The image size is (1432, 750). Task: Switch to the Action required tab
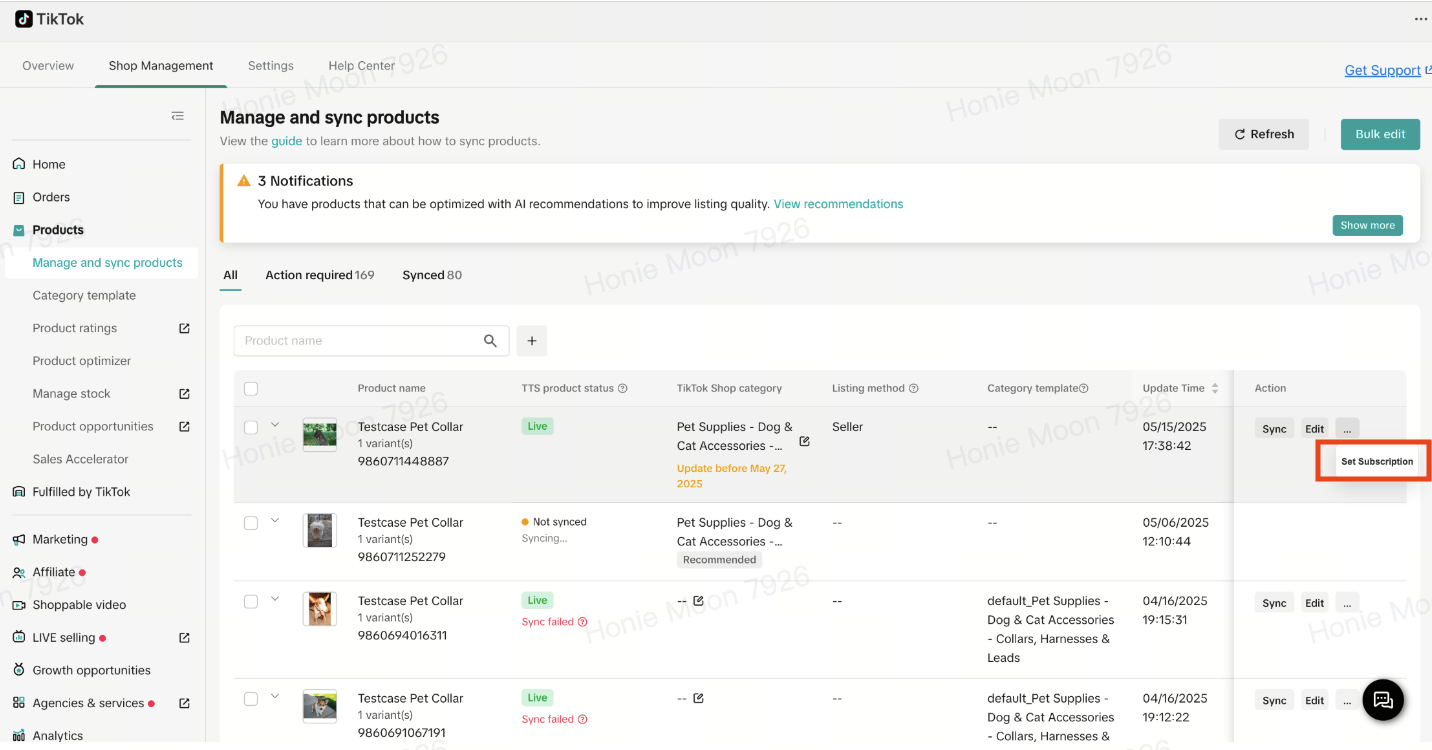[319, 275]
